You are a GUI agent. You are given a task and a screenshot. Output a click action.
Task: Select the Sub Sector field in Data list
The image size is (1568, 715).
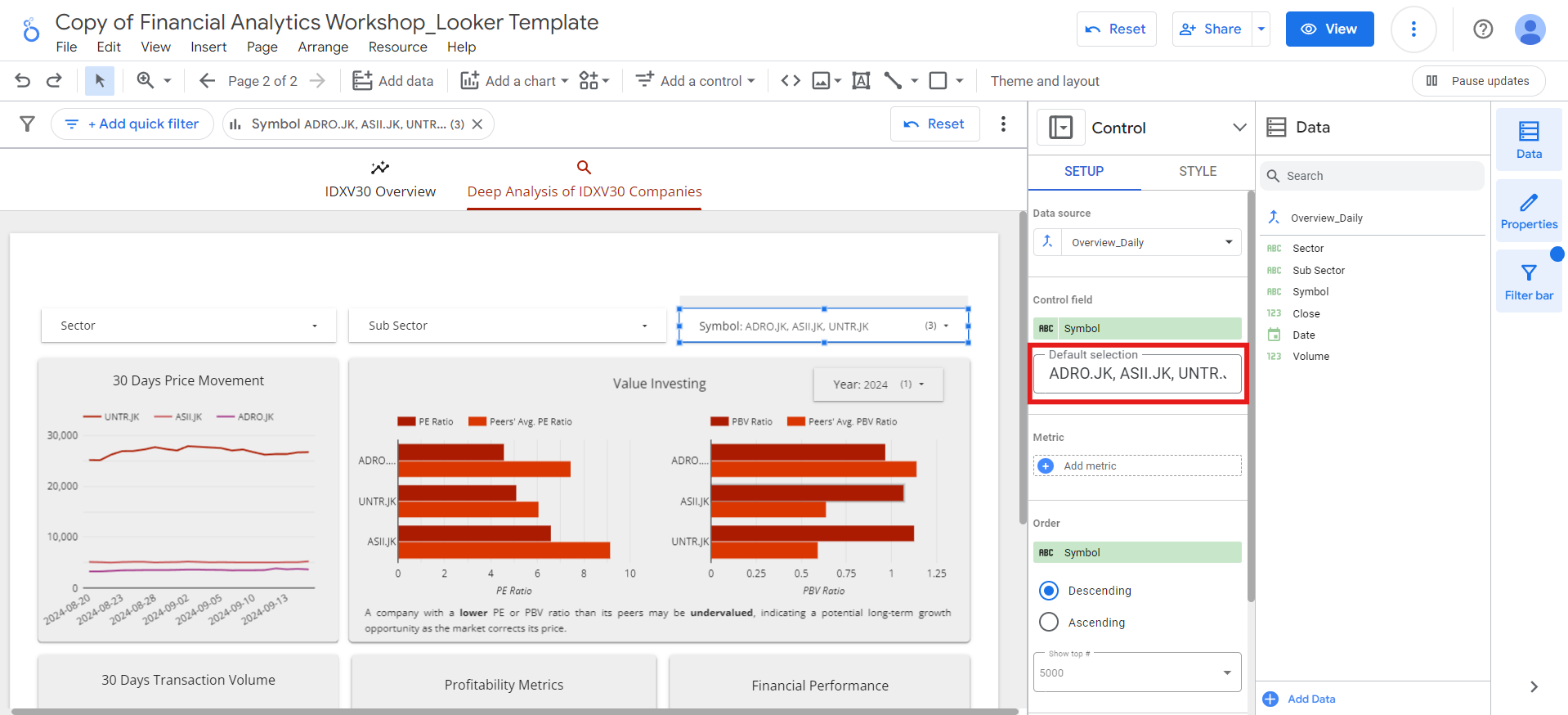pyautogui.click(x=1318, y=270)
